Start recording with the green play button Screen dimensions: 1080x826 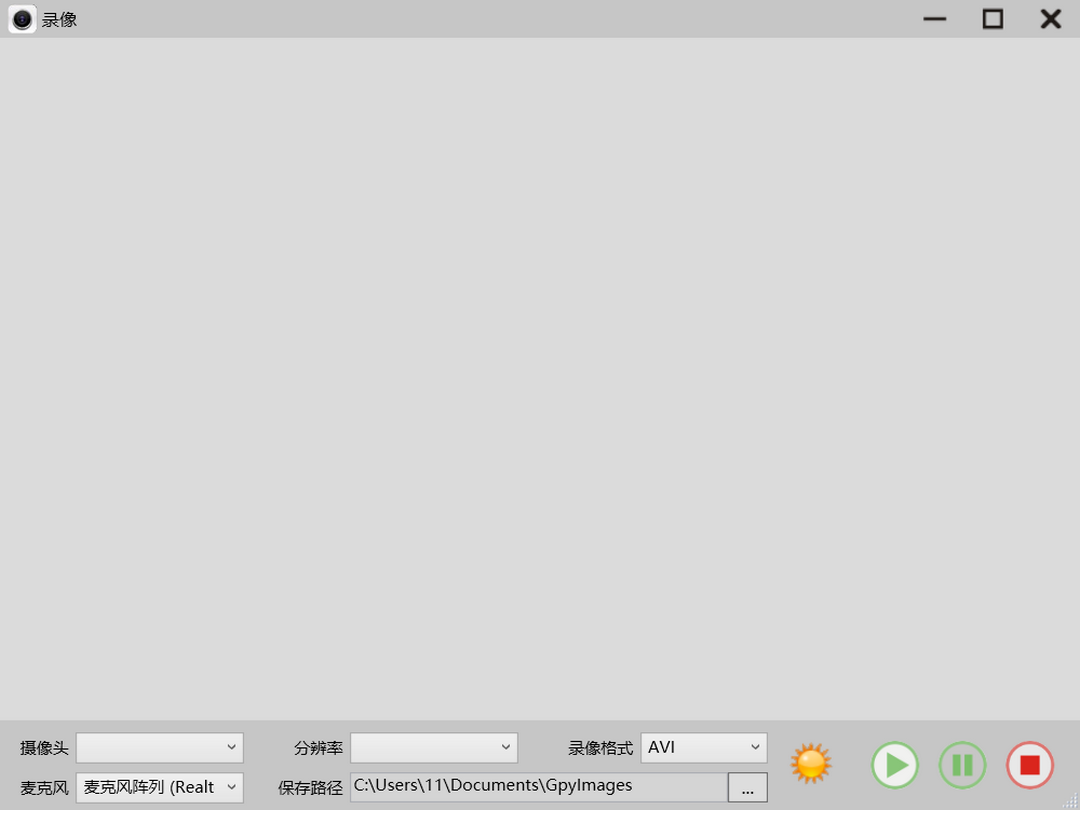point(895,765)
